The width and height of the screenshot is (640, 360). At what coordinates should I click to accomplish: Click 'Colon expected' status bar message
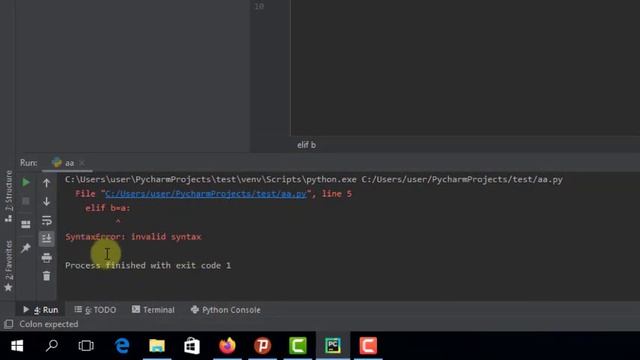click(49, 324)
